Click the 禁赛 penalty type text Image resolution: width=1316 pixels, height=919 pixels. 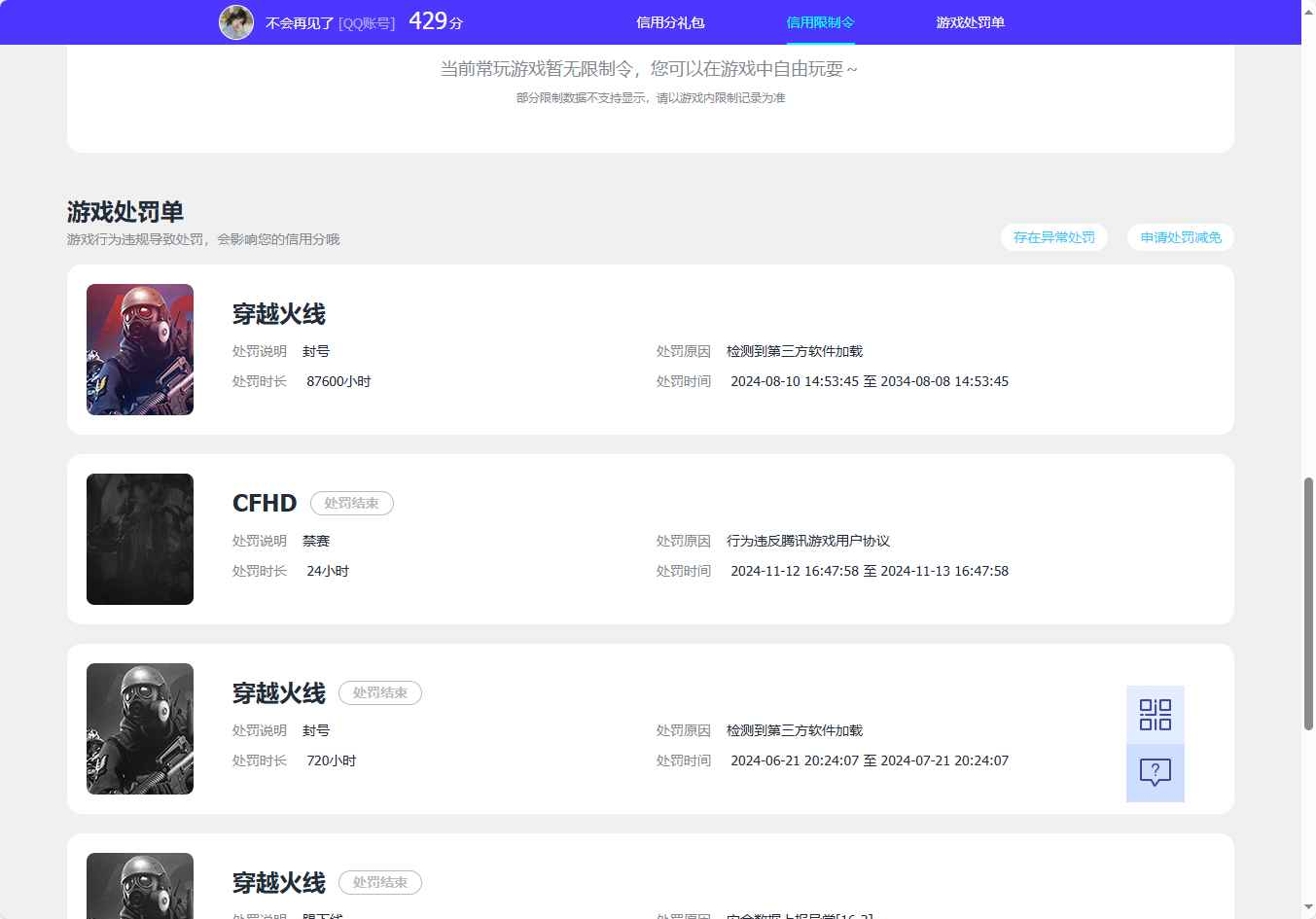316,541
